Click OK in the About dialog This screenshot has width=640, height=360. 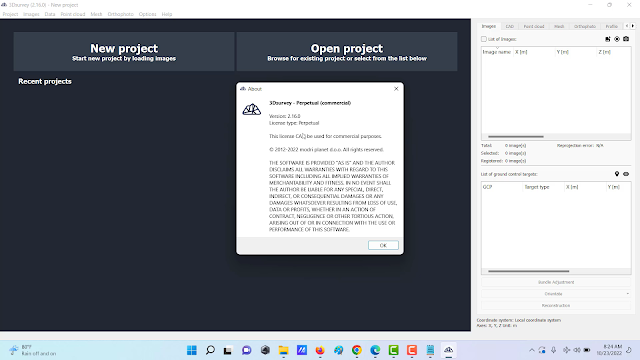coord(383,245)
